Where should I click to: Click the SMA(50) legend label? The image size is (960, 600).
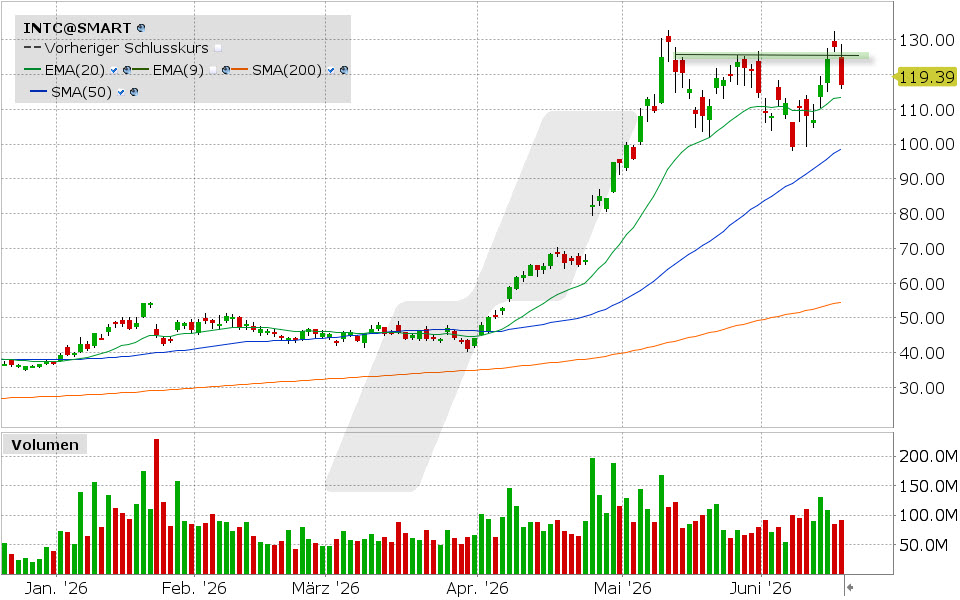point(81,92)
